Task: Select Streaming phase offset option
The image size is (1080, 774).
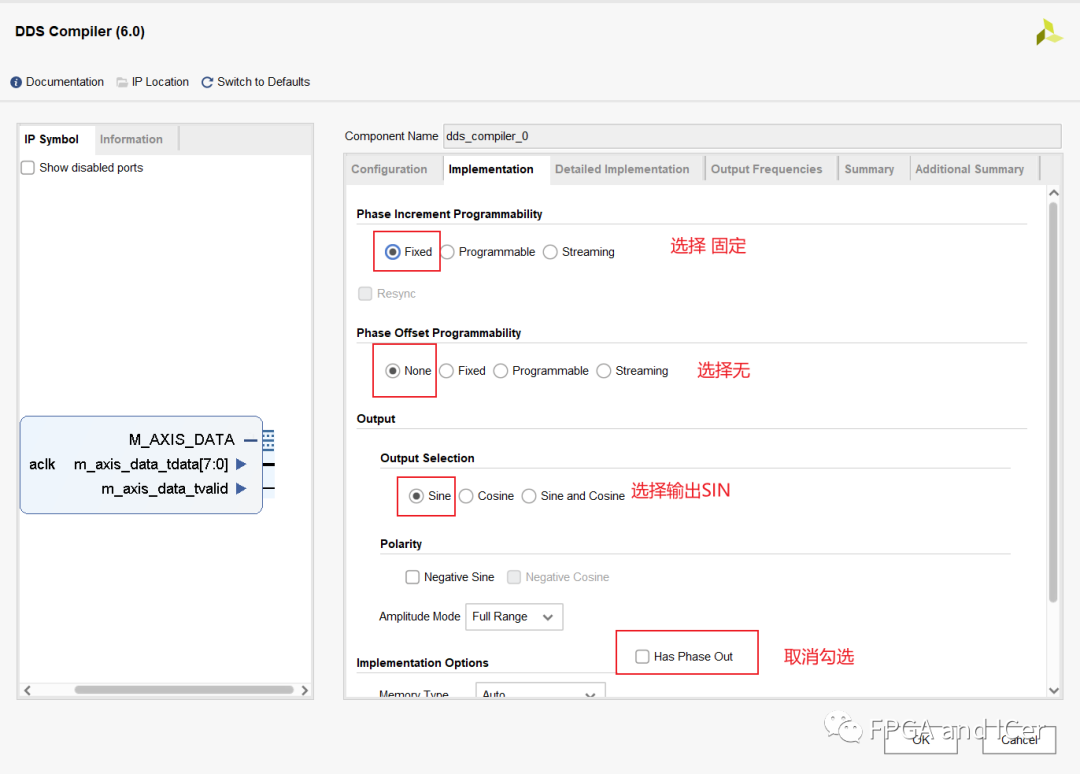Action: [604, 371]
